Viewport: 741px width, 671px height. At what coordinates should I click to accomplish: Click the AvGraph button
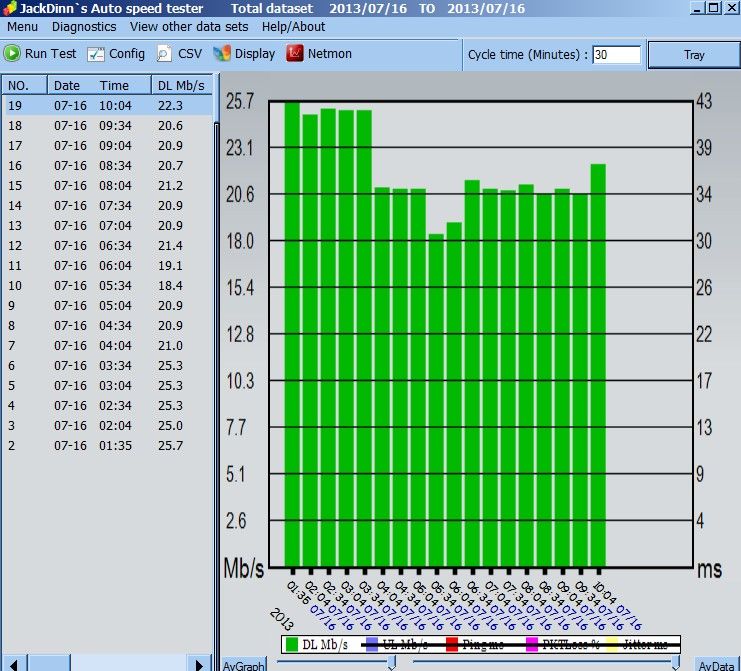click(244, 664)
